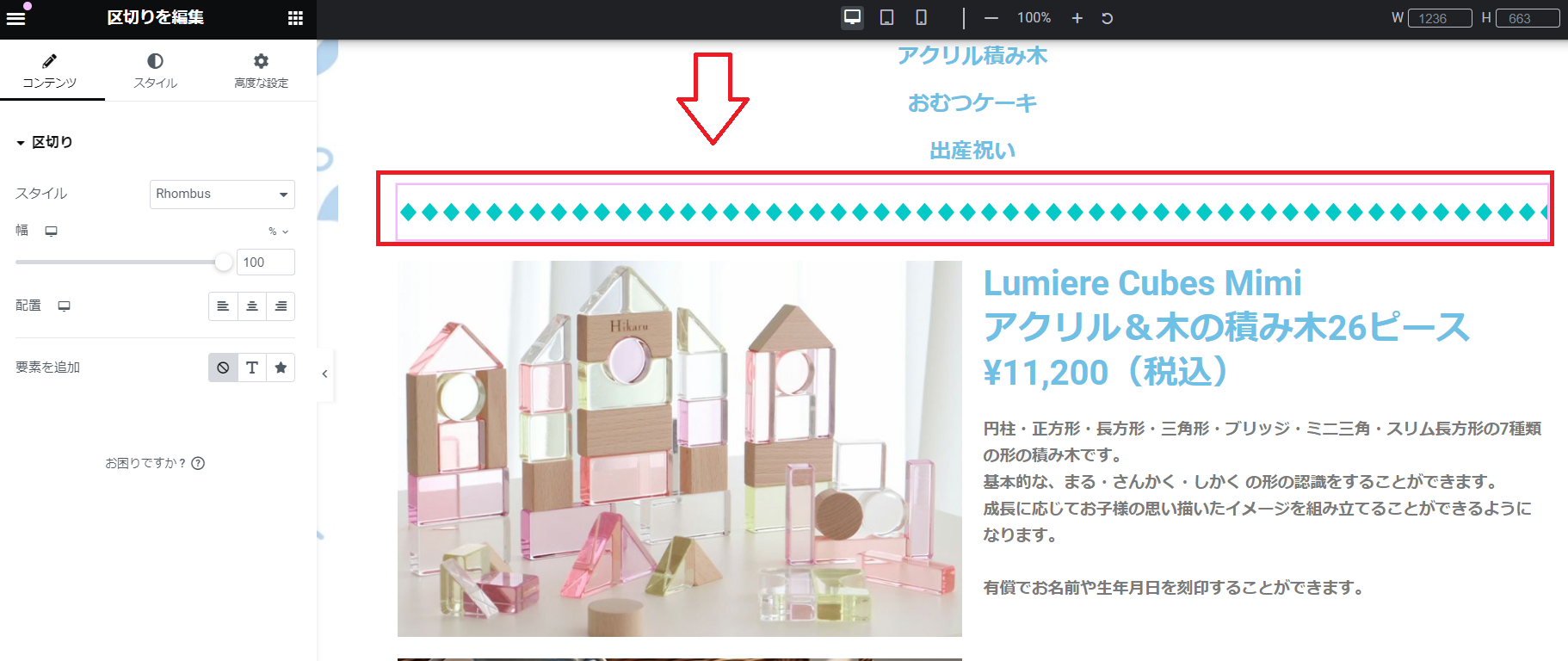1568x661 pixels.
Task: Switch to the コンテンツ tab
Action: pyautogui.click(x=50, y=71)
